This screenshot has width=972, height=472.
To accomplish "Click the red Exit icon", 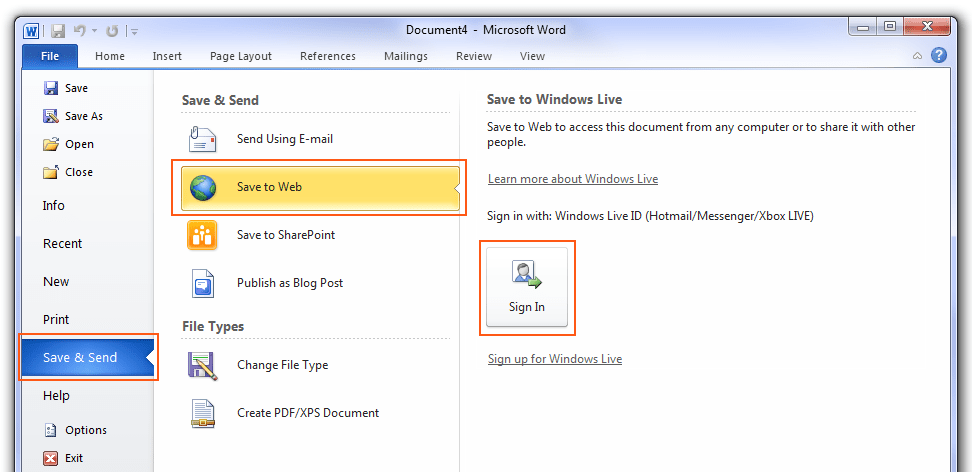I will tap(51, 458).
